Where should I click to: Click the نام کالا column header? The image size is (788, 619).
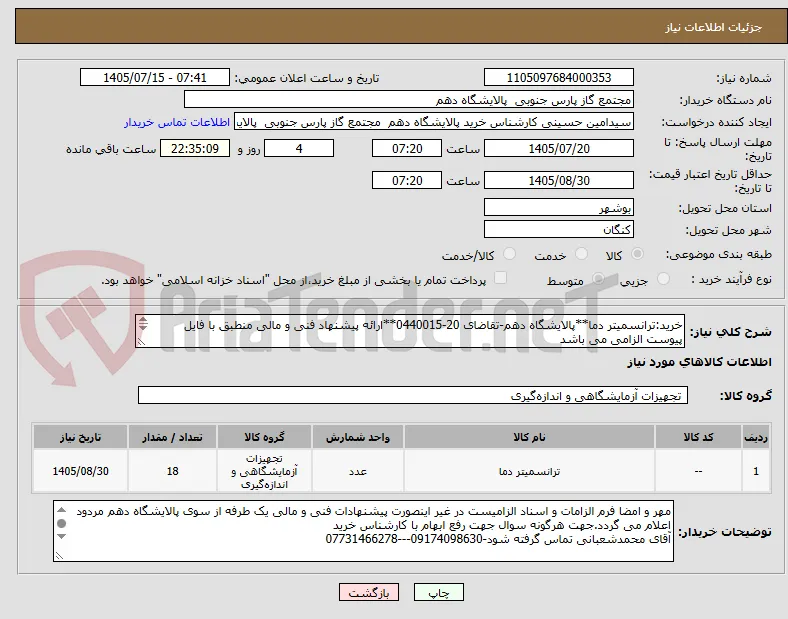[x=529, y=437]
